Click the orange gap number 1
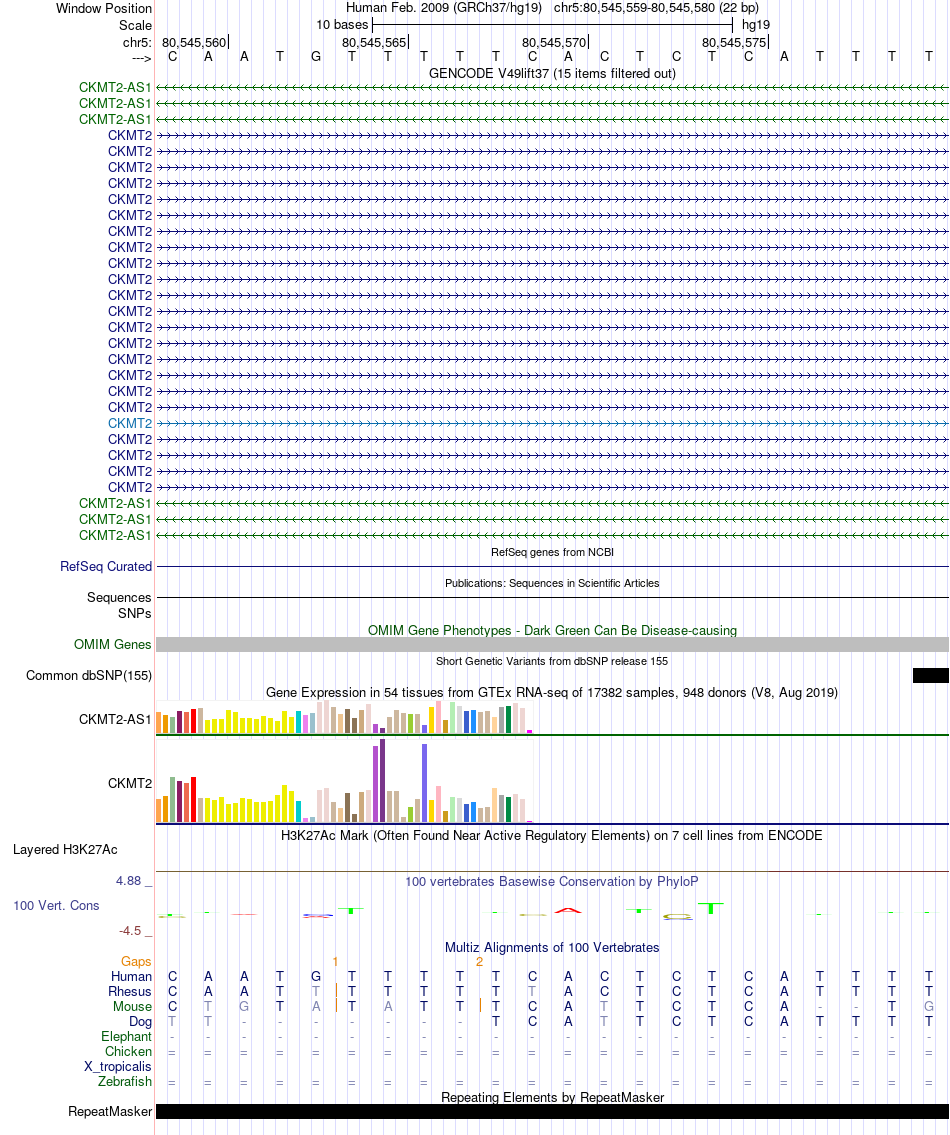The image size is (950, 1135). click(335, 961)
